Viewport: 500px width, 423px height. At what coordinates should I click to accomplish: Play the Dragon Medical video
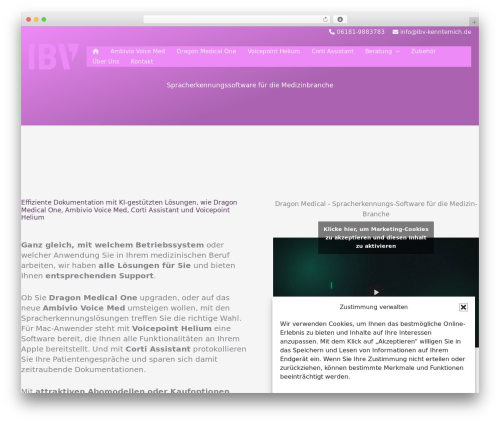click(376, 292)
